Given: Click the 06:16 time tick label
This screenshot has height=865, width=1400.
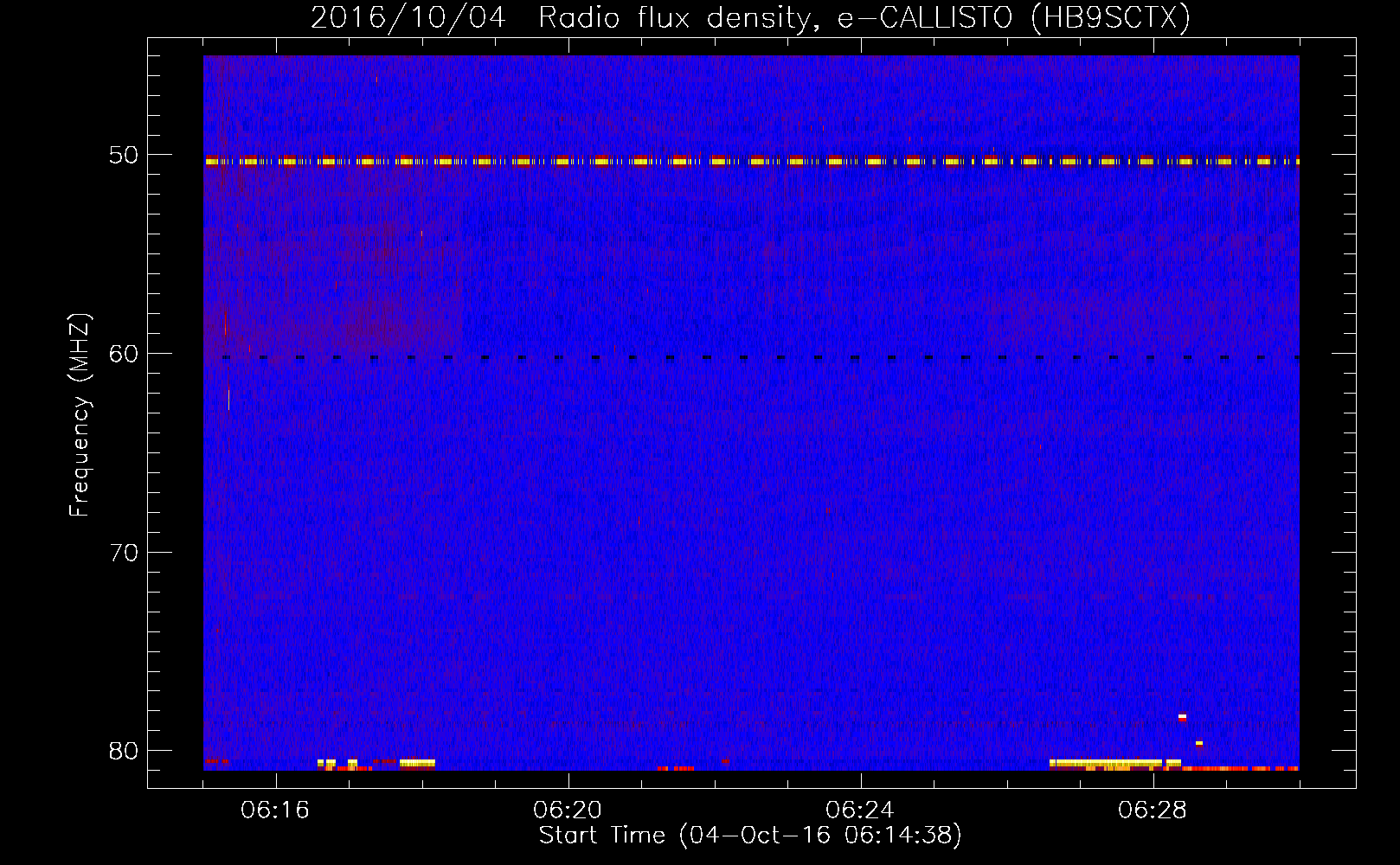Looking at the screenshot, I should click(x=274, y=811).
